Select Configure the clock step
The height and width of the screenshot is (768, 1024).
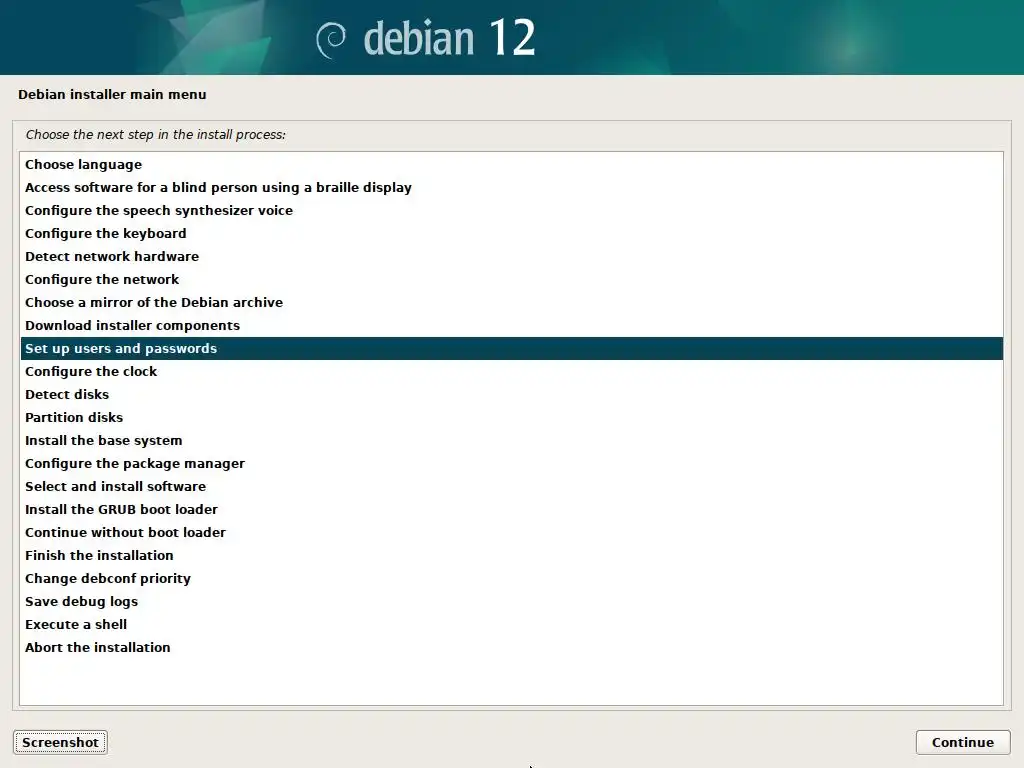[x=511, y=372]
